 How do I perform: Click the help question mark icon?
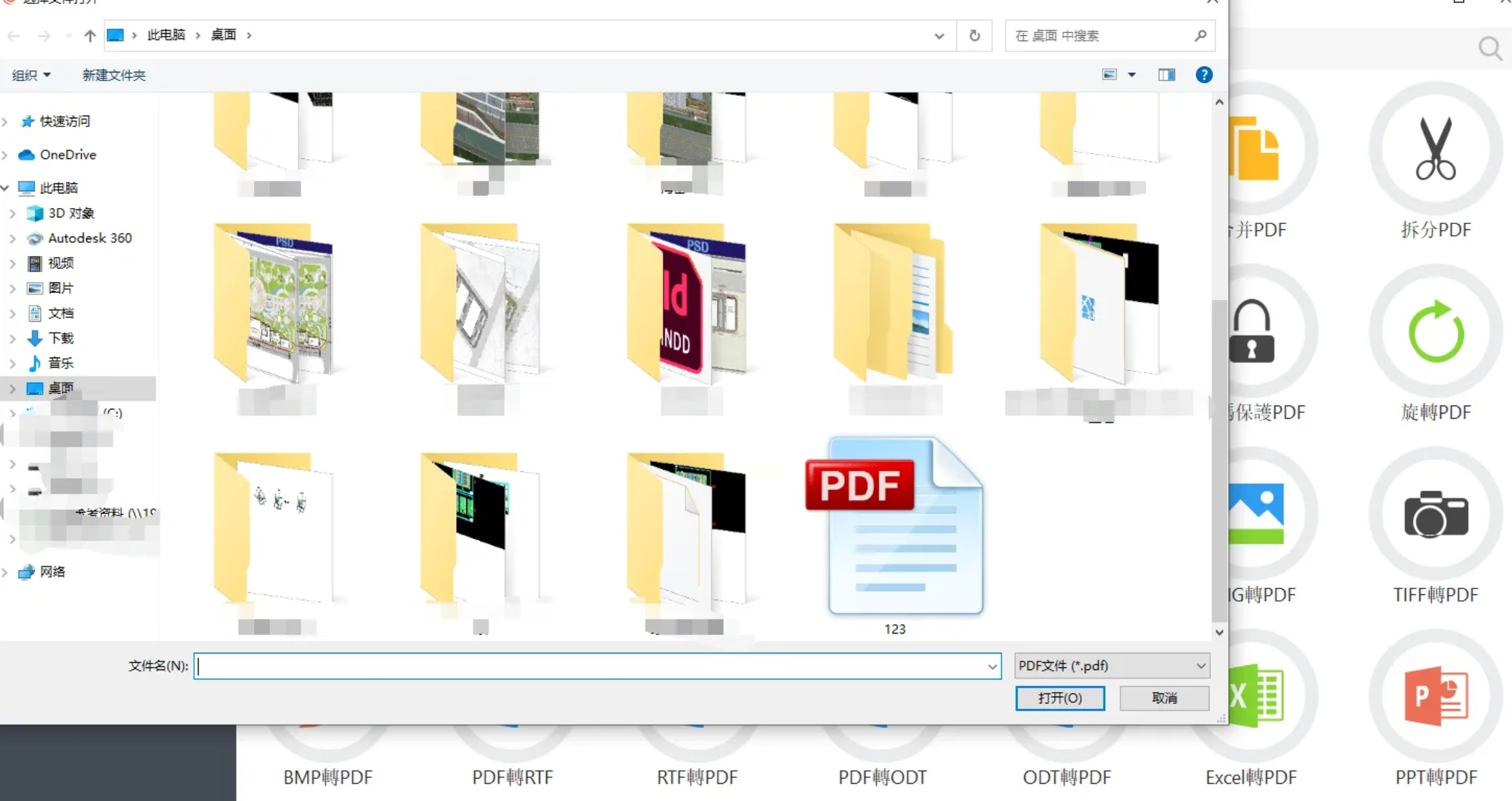[x=1204, y=75]
